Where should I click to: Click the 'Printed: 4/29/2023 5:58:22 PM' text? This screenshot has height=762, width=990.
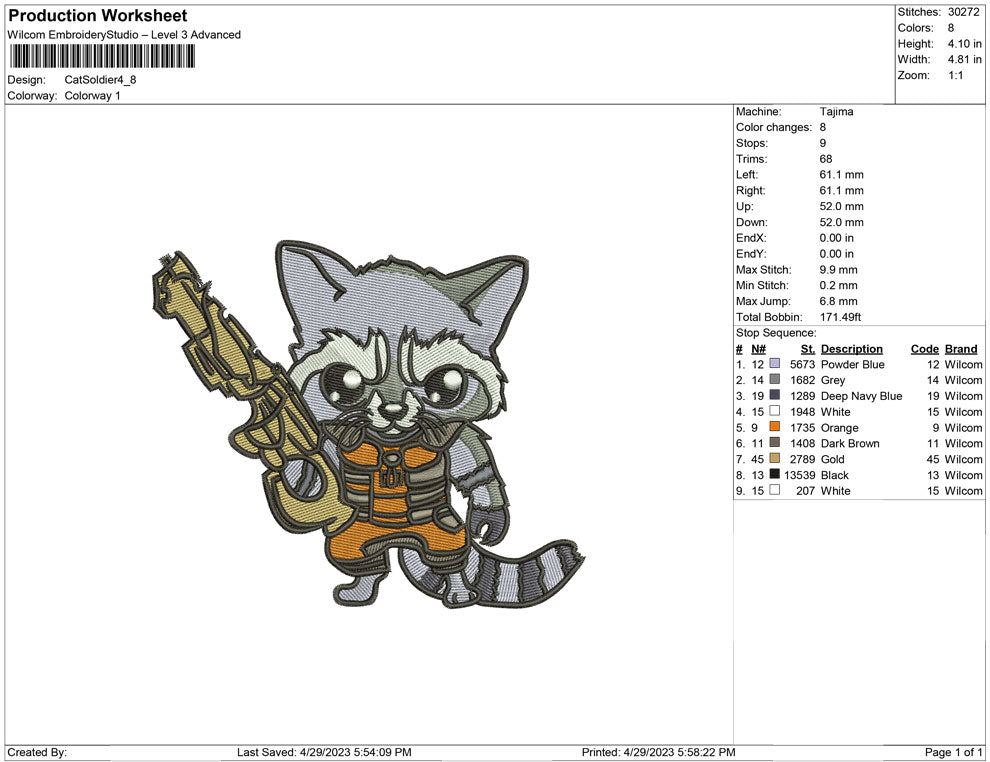(x=659, y=752)
